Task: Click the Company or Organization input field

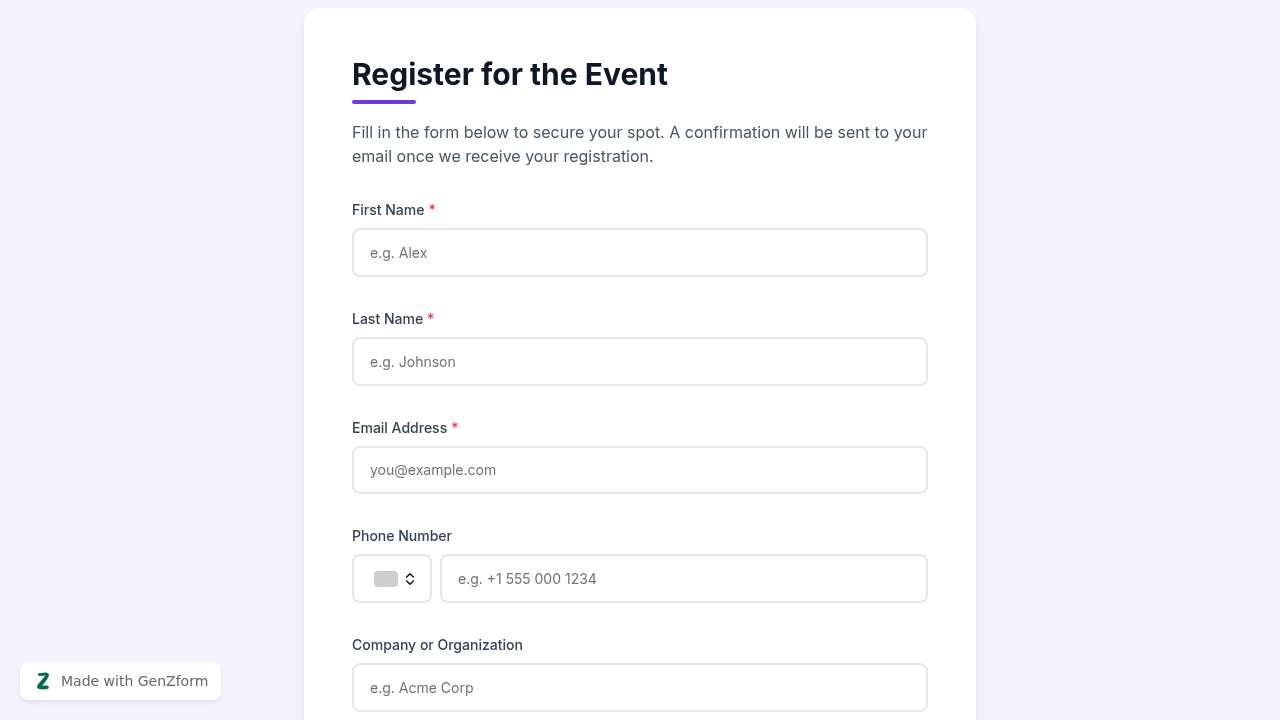Action: [640, 687]
